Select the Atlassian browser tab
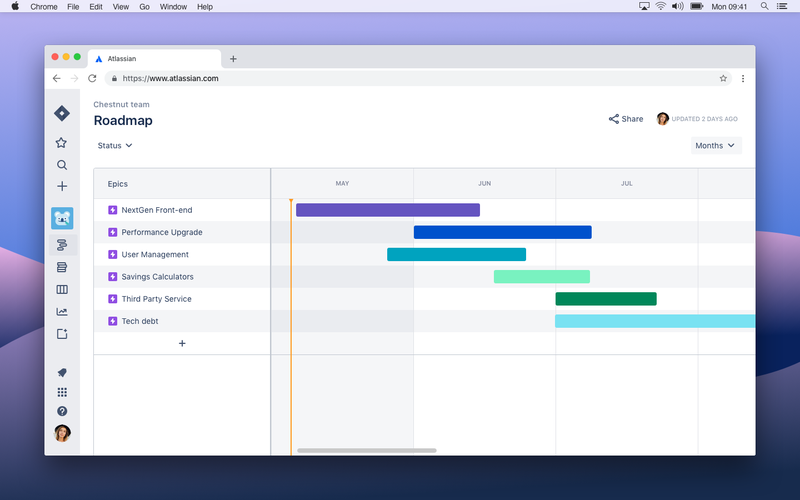Viewport: 800px width, 500px height. click(x=154, y=59)
